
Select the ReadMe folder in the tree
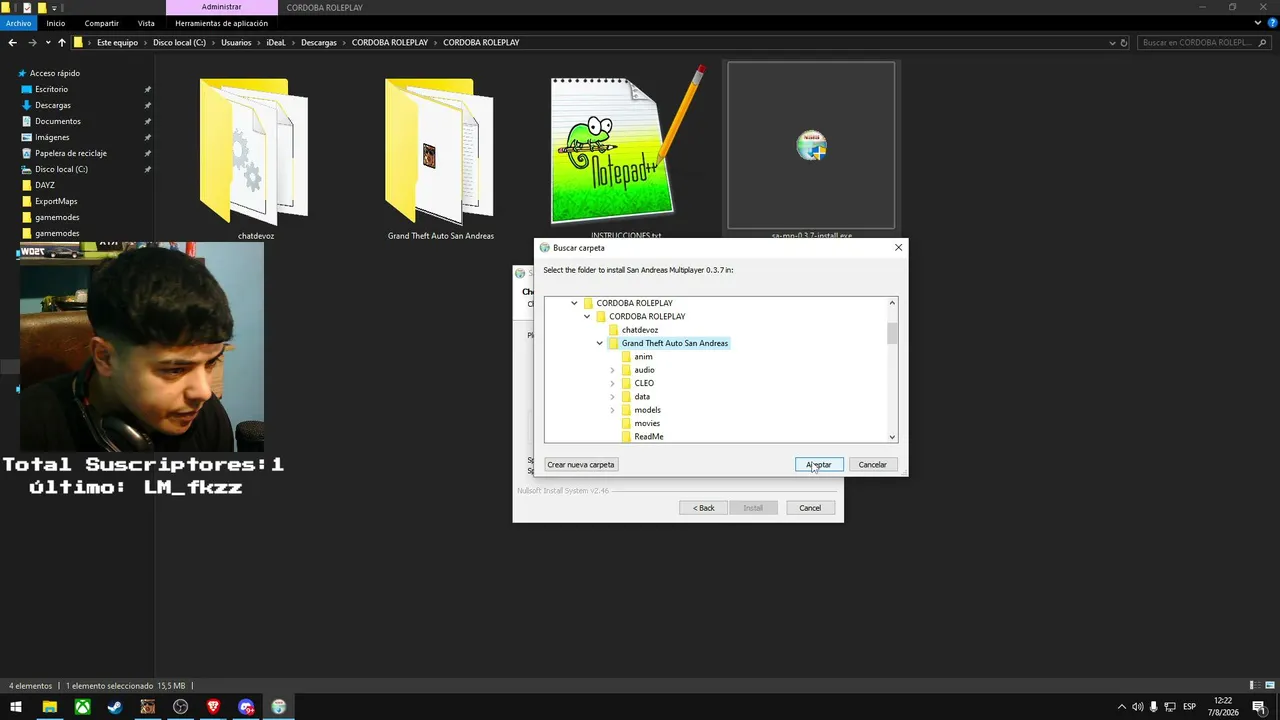[648, 437]
